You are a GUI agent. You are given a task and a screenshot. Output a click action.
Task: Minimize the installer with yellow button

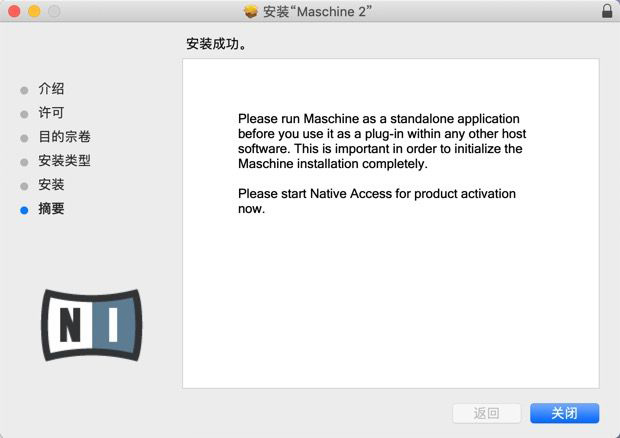coord(34,11)
